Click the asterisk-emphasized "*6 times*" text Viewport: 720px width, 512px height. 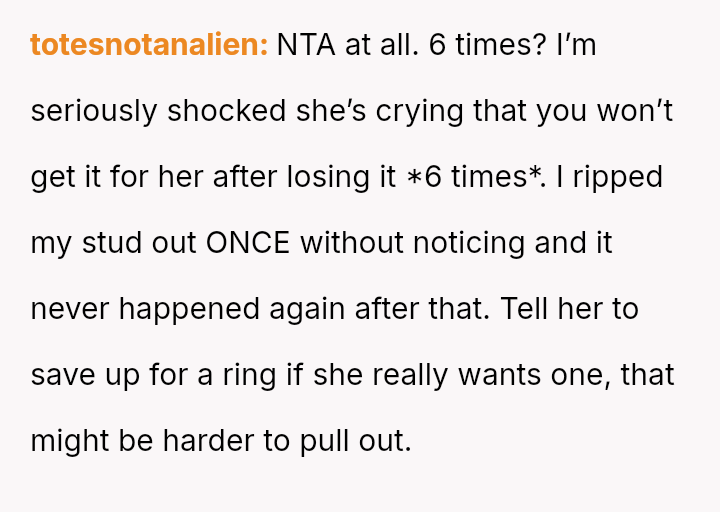coord(475,177)
